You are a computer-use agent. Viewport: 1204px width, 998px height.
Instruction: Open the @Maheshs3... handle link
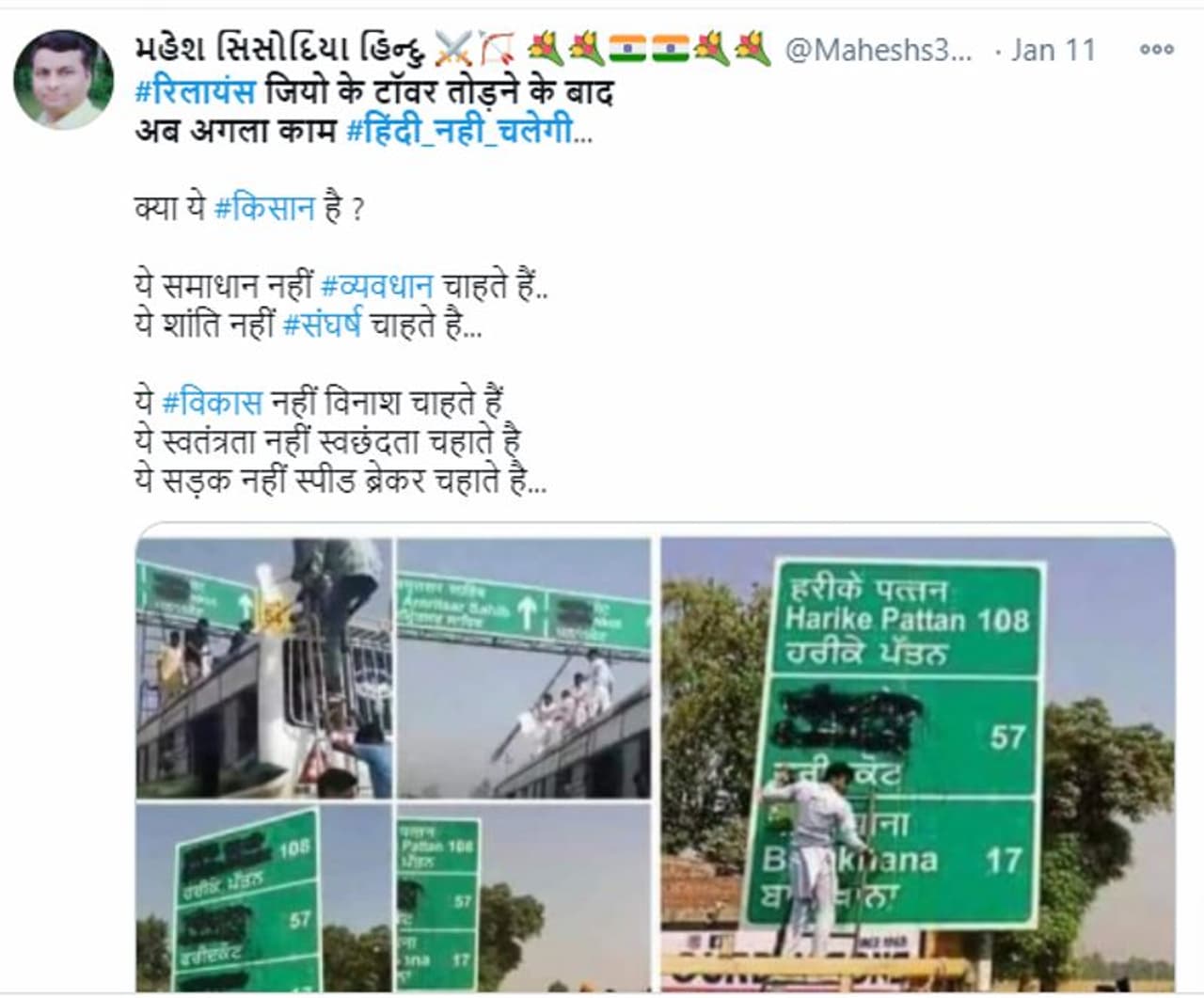pos(879,50)
